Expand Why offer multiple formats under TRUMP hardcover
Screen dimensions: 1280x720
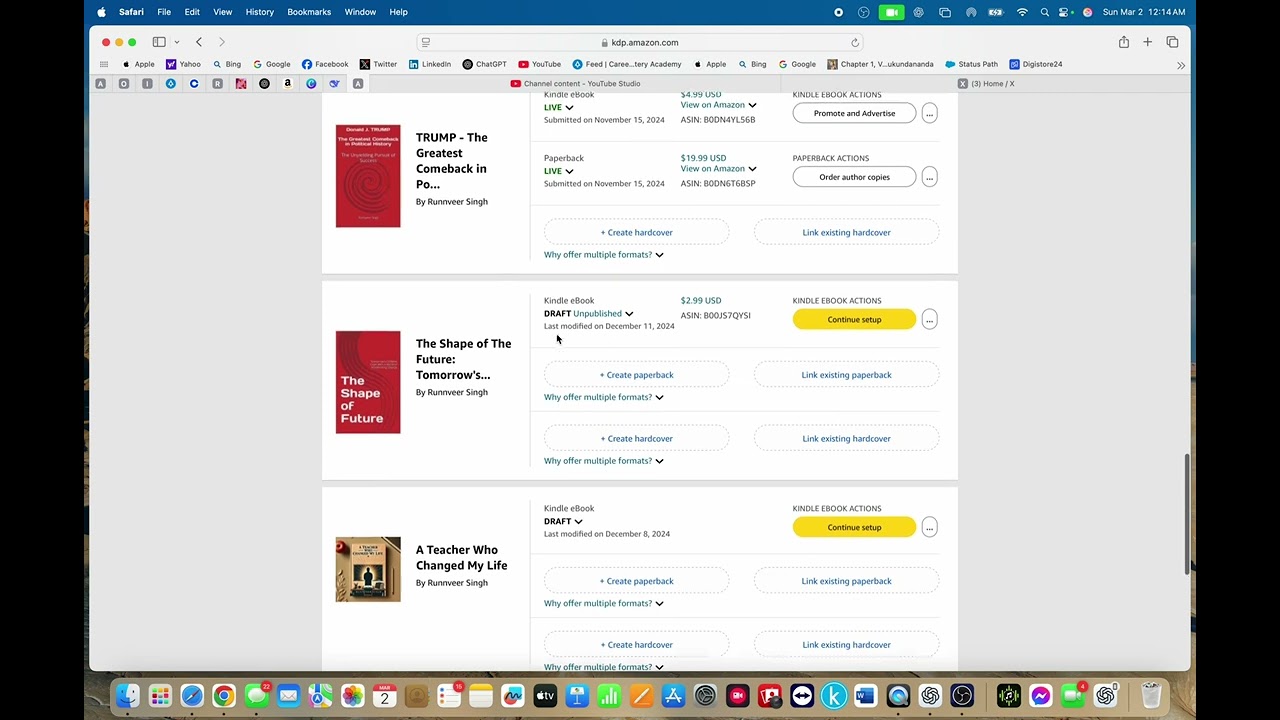tap(603, 254)
